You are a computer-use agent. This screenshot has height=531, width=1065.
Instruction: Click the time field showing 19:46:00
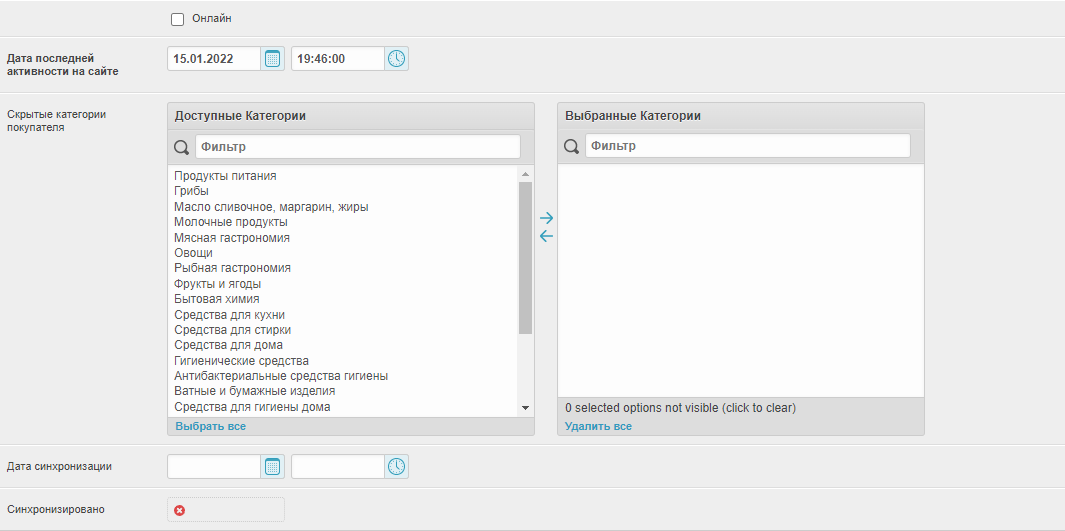[x=337, y=59]
